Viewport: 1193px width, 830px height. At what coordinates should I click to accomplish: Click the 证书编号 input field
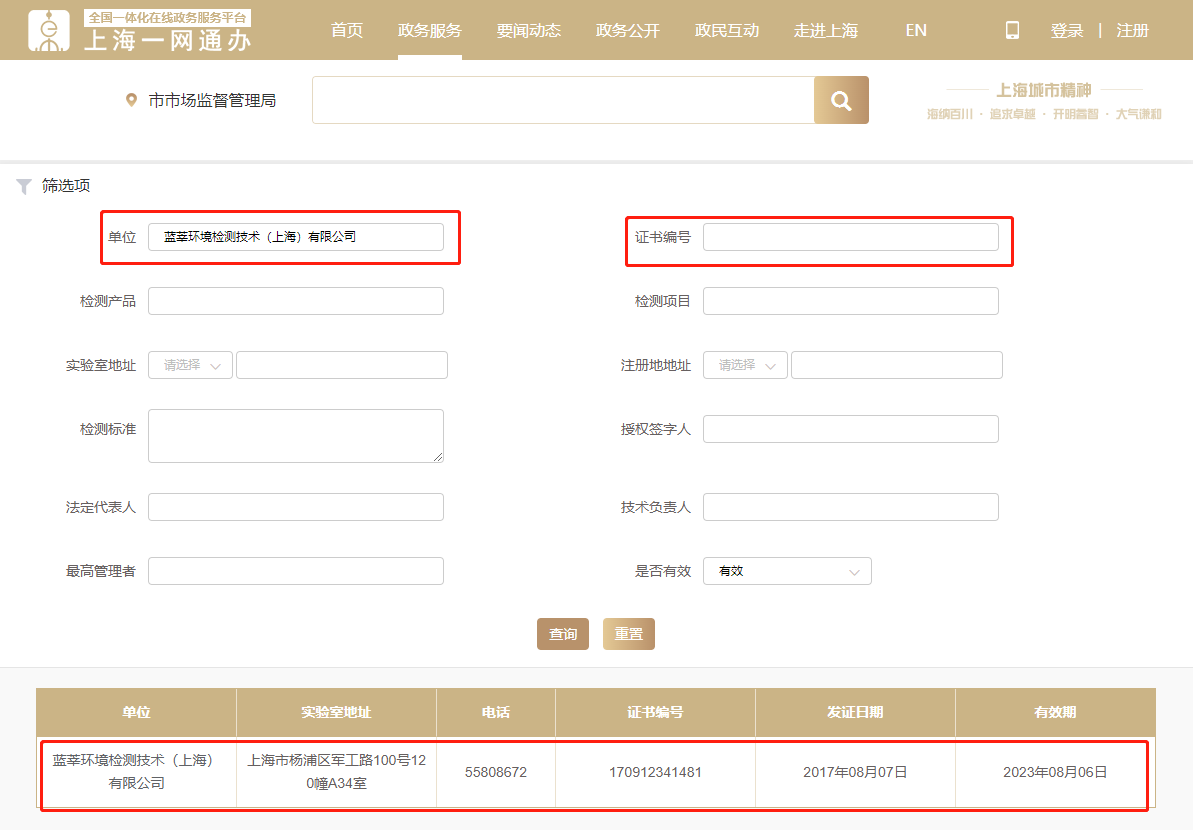point(851,237)
